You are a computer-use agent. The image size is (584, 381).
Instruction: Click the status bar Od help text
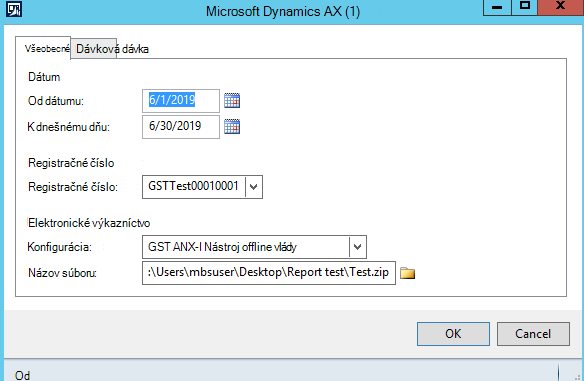tap(22, 375)
